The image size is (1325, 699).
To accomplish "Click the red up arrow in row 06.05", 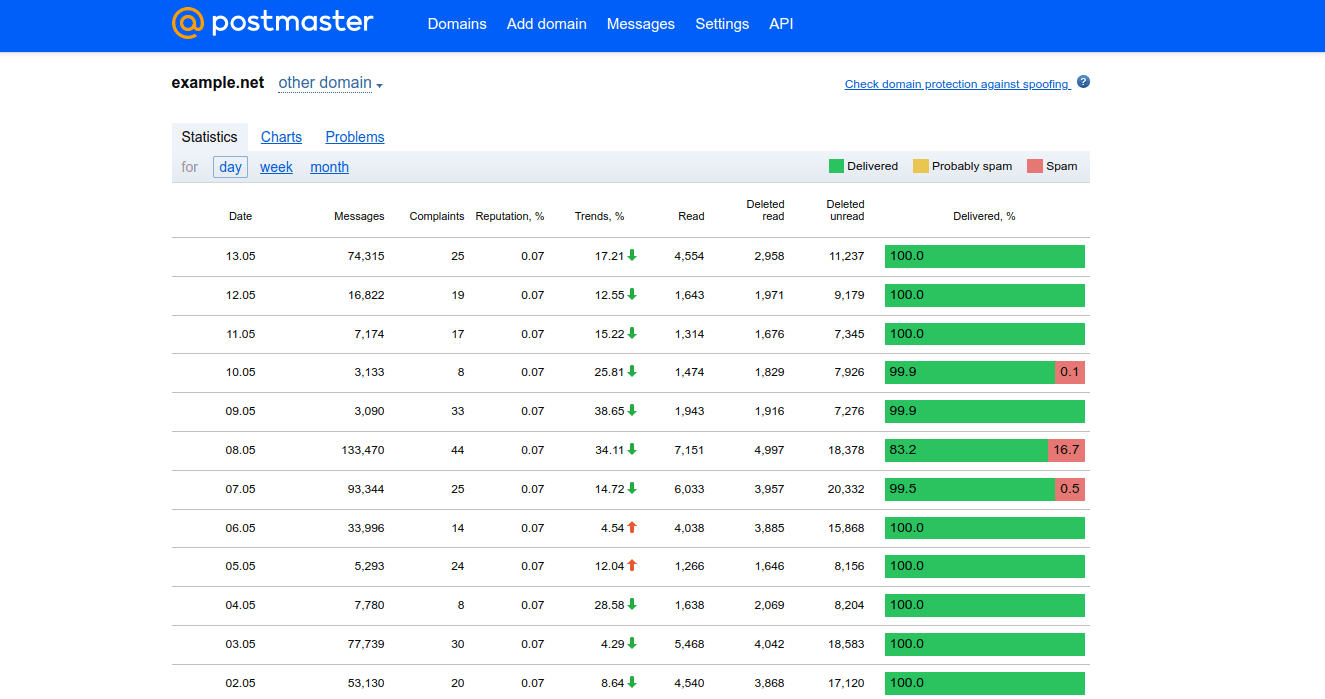I will pos(632,527).
